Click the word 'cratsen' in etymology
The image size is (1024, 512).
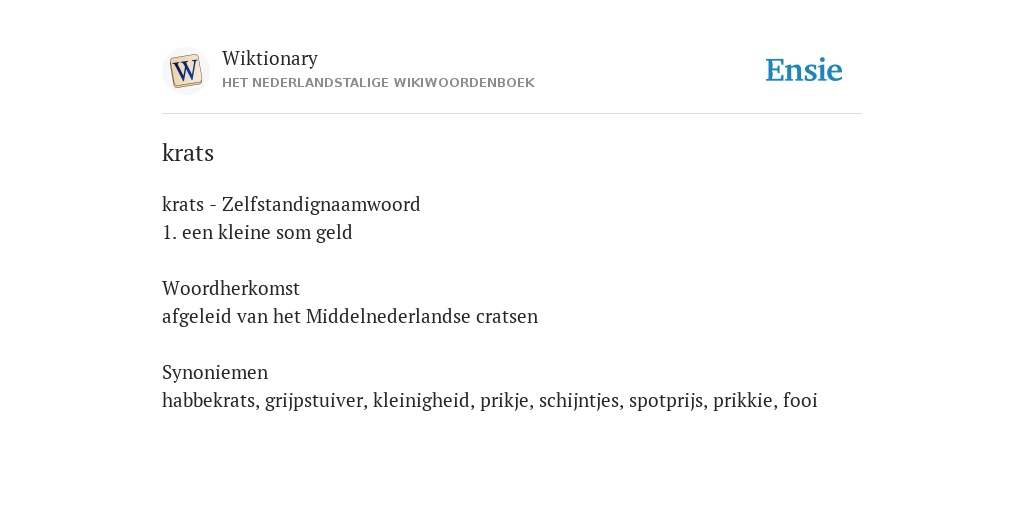(x=507, y=317)
